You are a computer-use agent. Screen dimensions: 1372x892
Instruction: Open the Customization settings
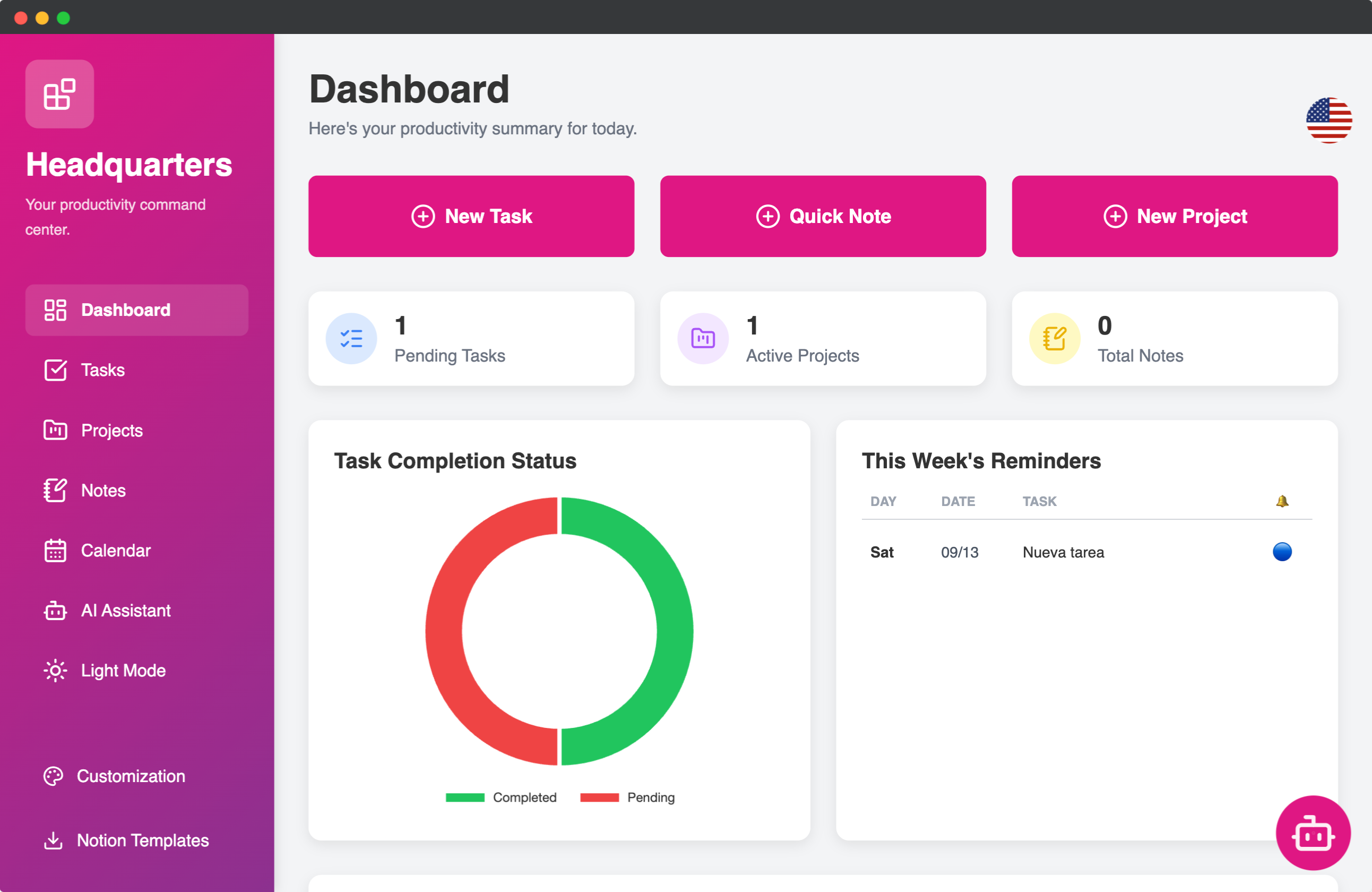[x=130, y=776]
